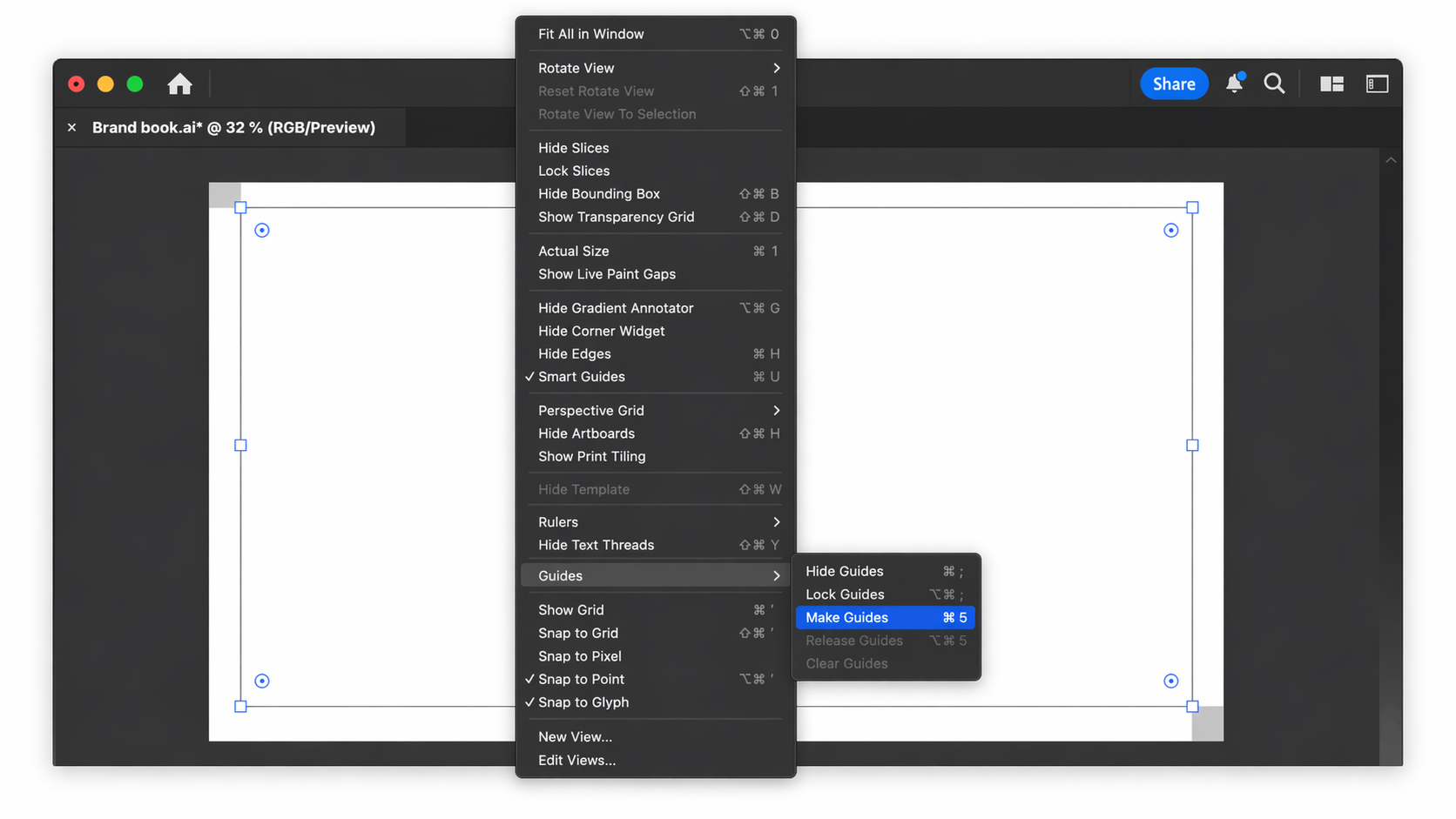The height and width of the screenshot is (819, 1456).
Task: Choose Hide Artboards
Action: tap(655, 433)
